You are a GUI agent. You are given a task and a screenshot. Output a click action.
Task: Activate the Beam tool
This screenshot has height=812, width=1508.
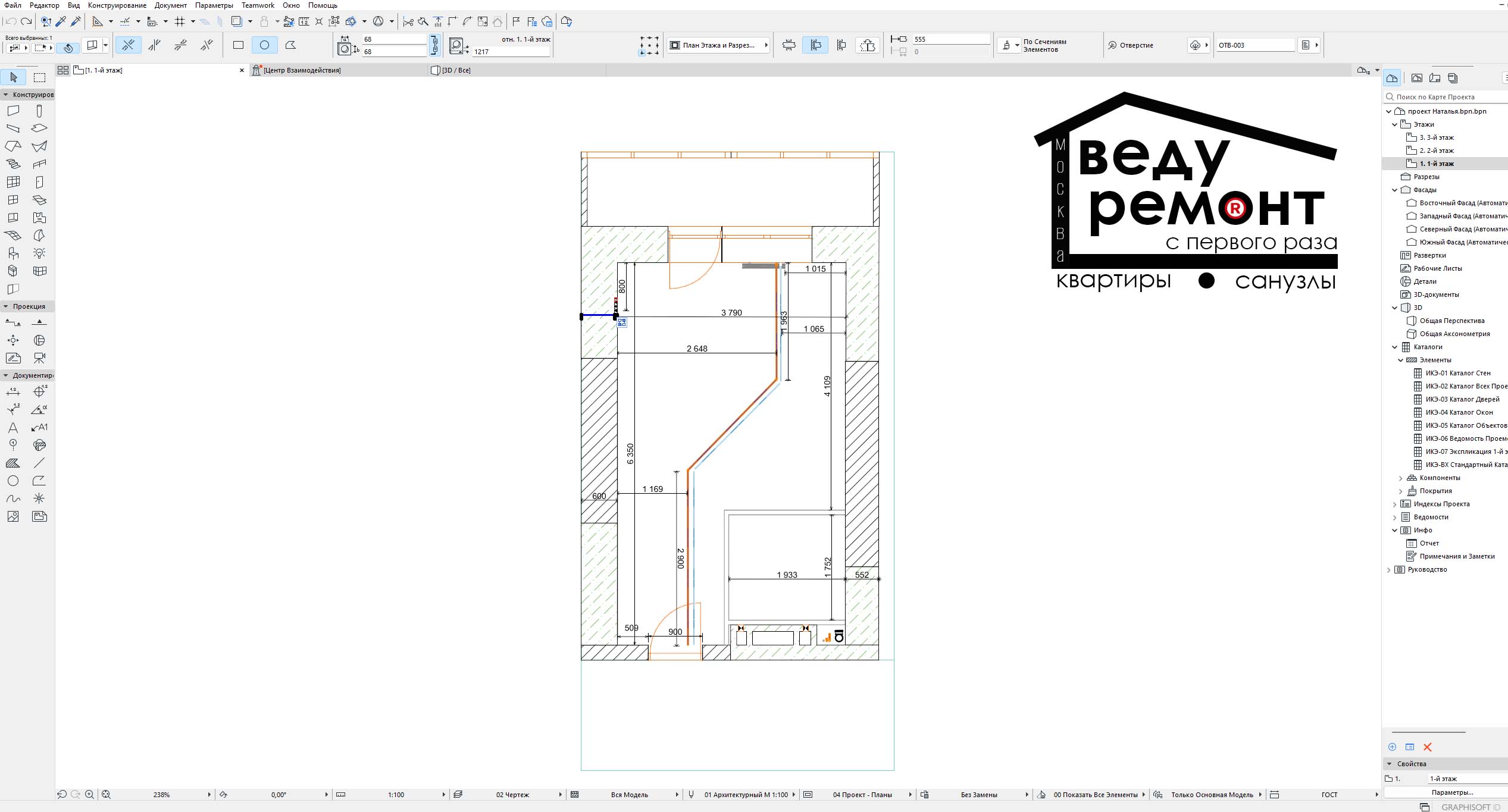click(x=13, y=128)
